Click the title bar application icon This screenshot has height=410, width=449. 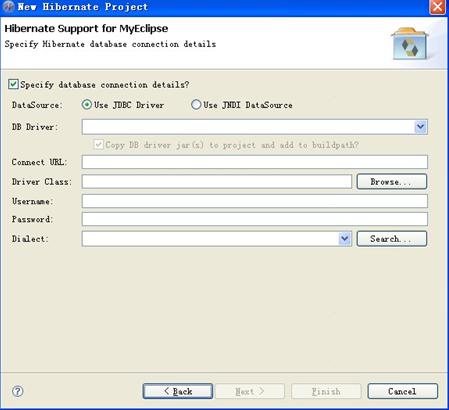coord(8,7)
